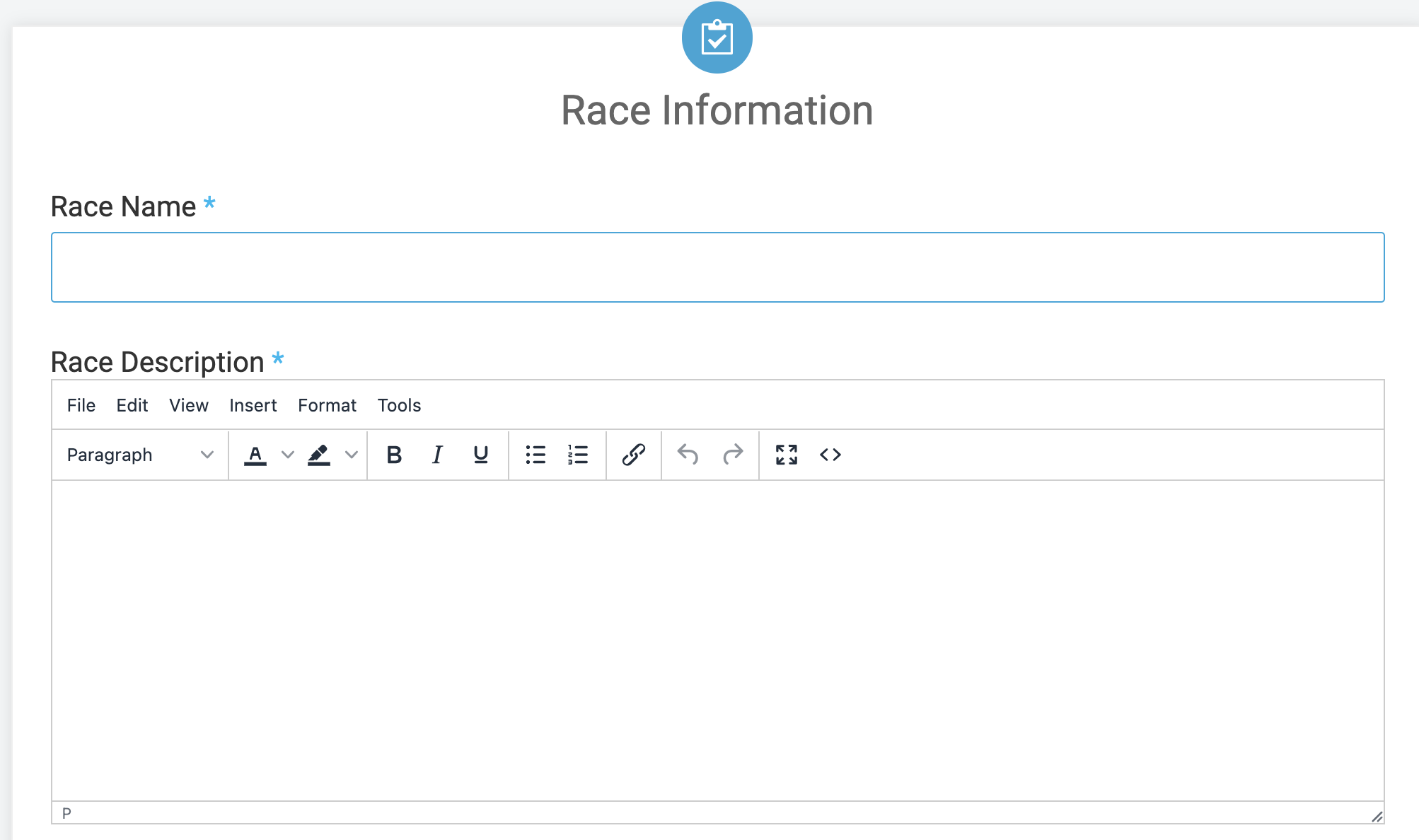Click the insert link icon
Image resolution: width=1419 pixels, height=840 pixels.
(x=633, y=455)
